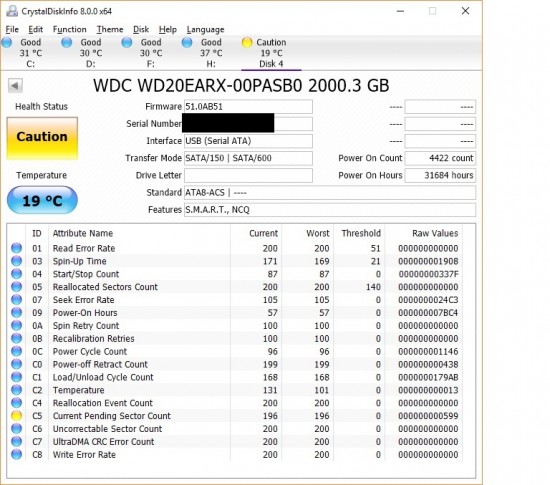Go to previous disk with left arrow button
The height and width of the screenshot is (485, 550).
coord(15,85)
